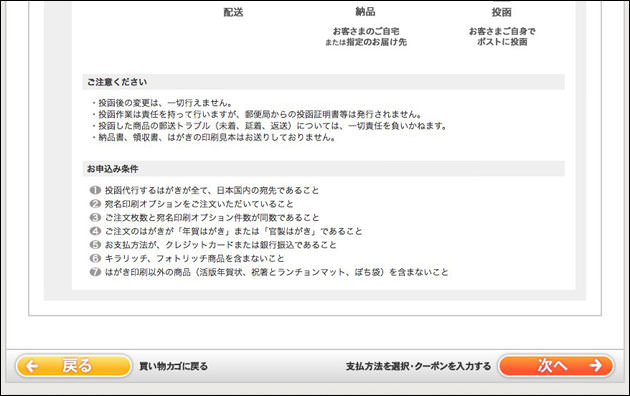Click note about 納品書、領収書 not sent
This screenshot has width=630, height=396.
(213, 138)
